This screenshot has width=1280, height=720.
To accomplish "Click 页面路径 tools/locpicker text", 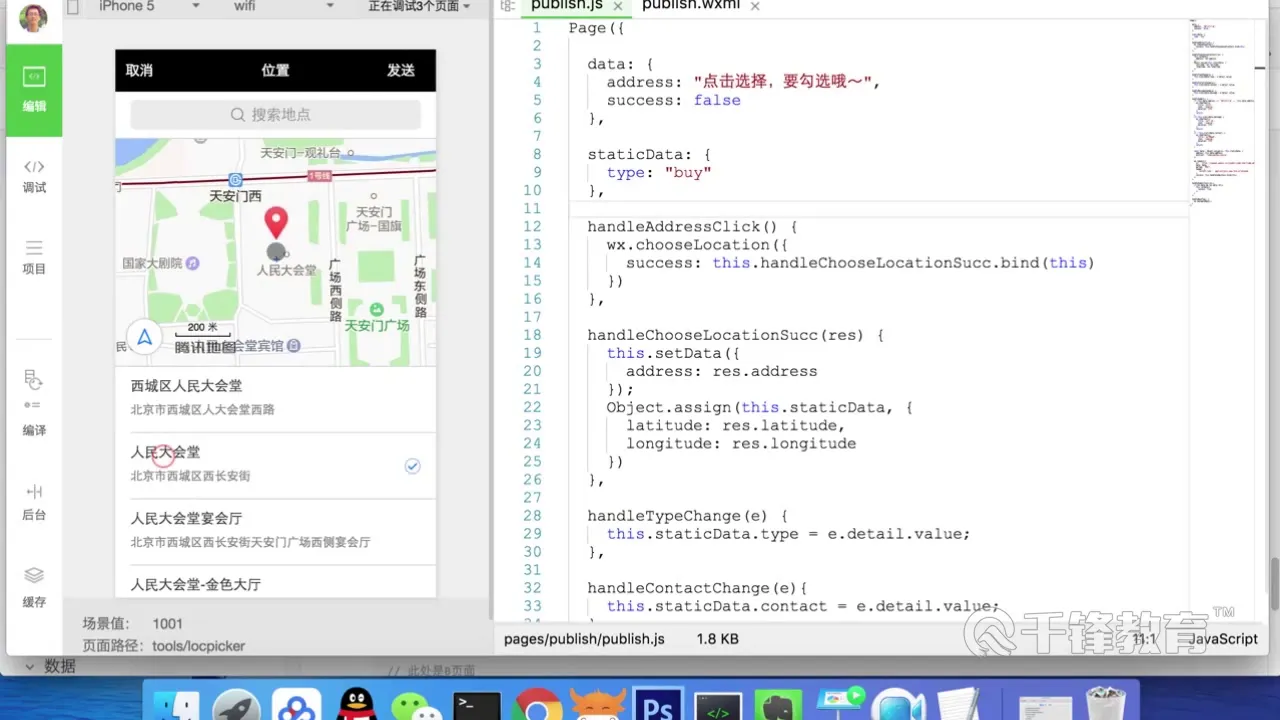I will [x=164, y=646].
